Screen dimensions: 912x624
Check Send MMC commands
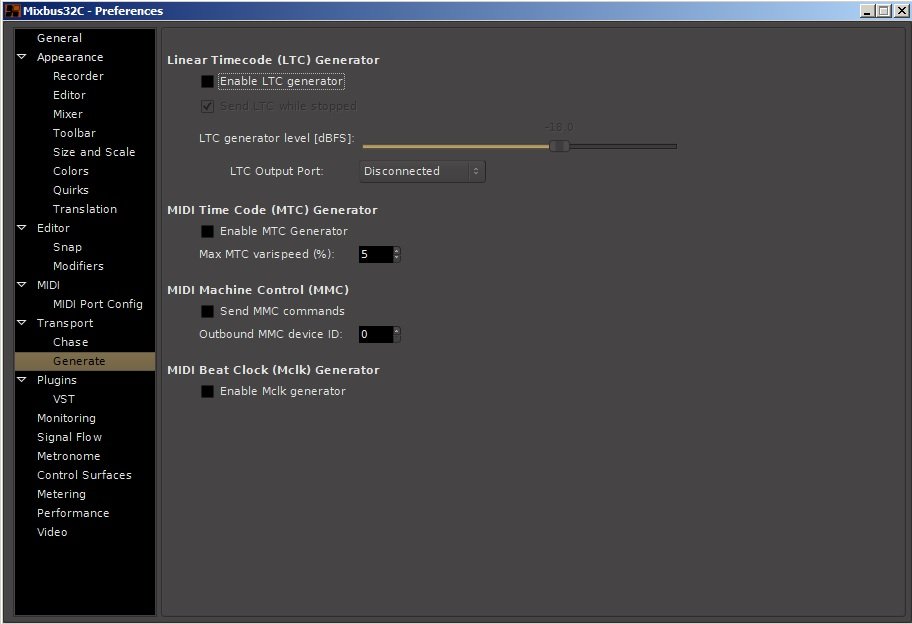pos(207,312)
